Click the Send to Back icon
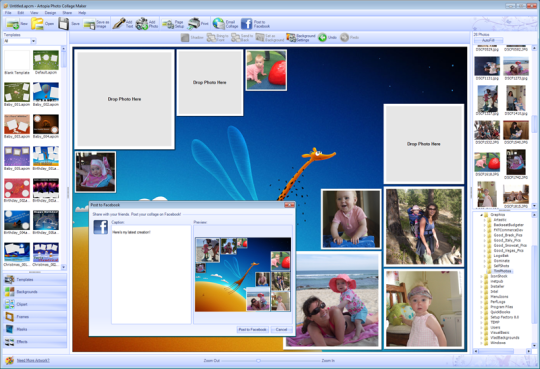The height and width of the screenshot is (369, 540). [x=236, y=38]
